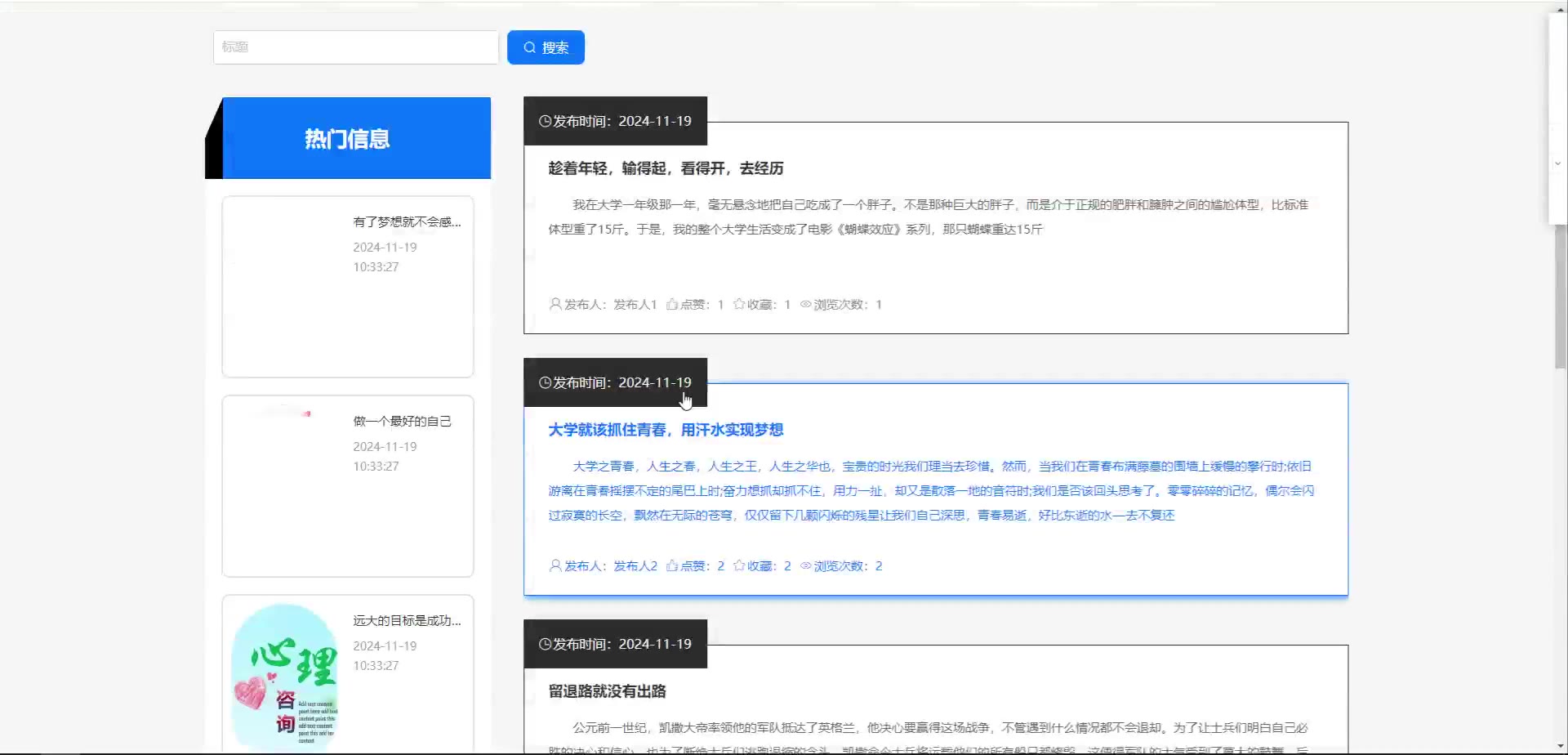1568x755 pixels.
Task: Click the blue search button
Action: [546, 47]
